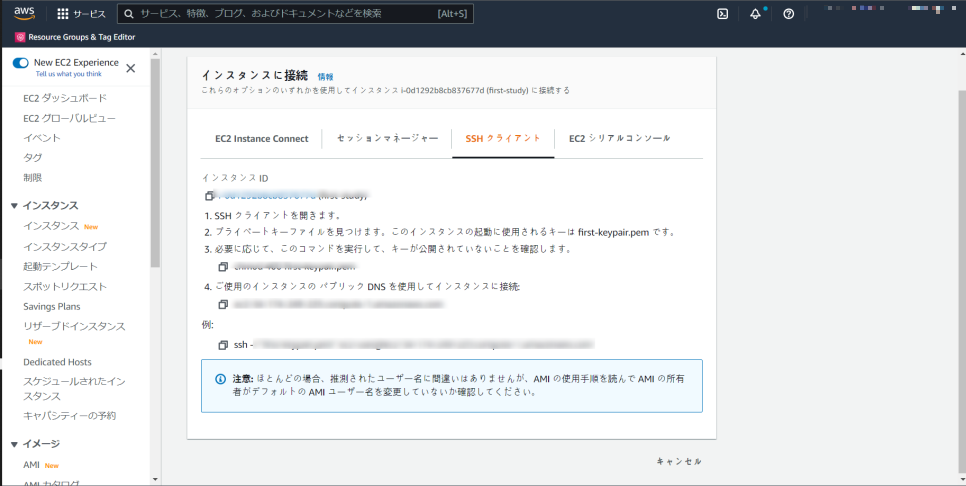Open EC2 ダッシュボード in sidebar

65,99
